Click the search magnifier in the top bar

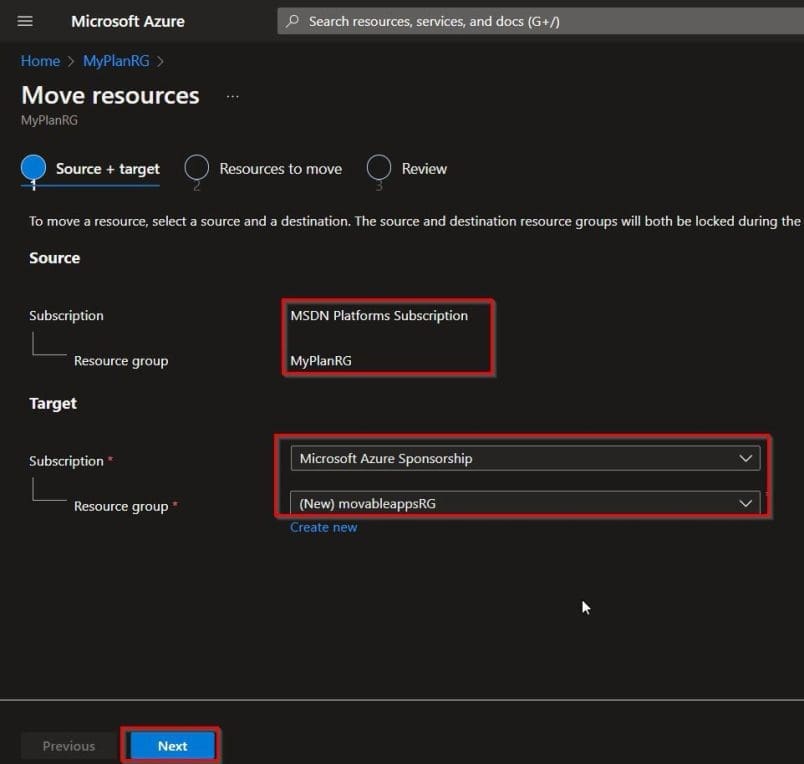tap(291, 20)
